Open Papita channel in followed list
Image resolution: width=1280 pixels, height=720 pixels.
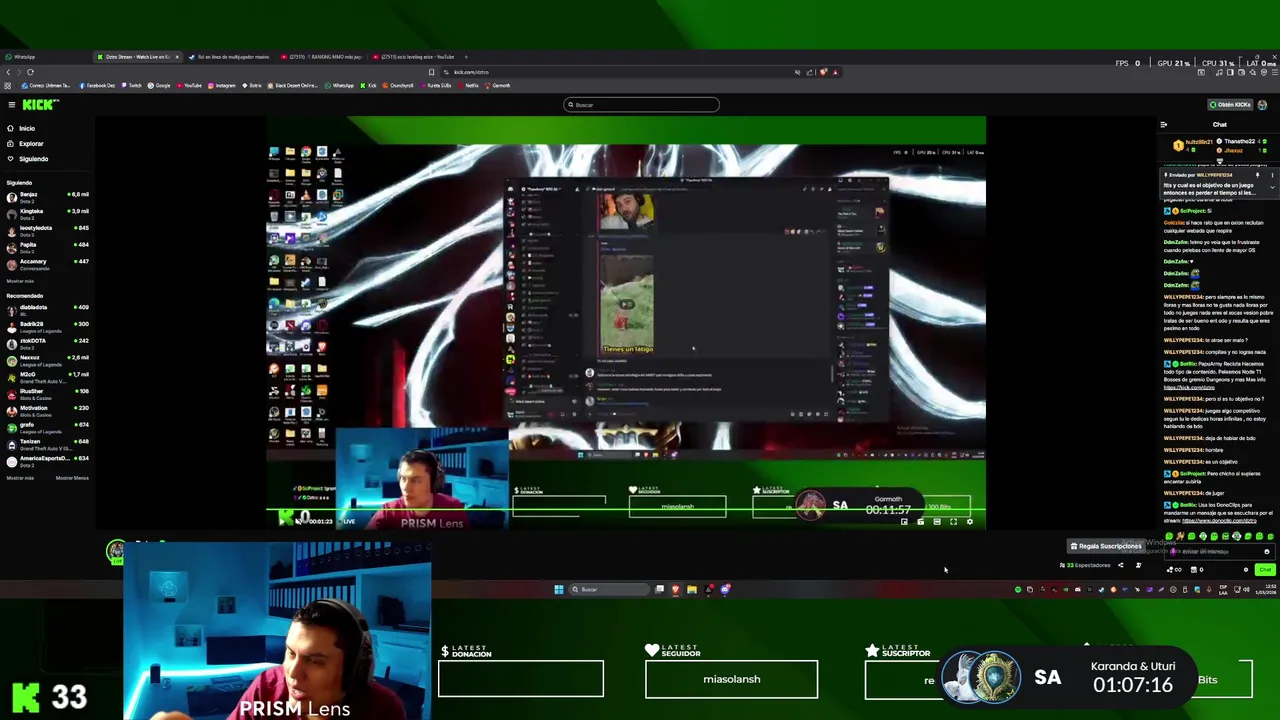[x=47, y=246]
